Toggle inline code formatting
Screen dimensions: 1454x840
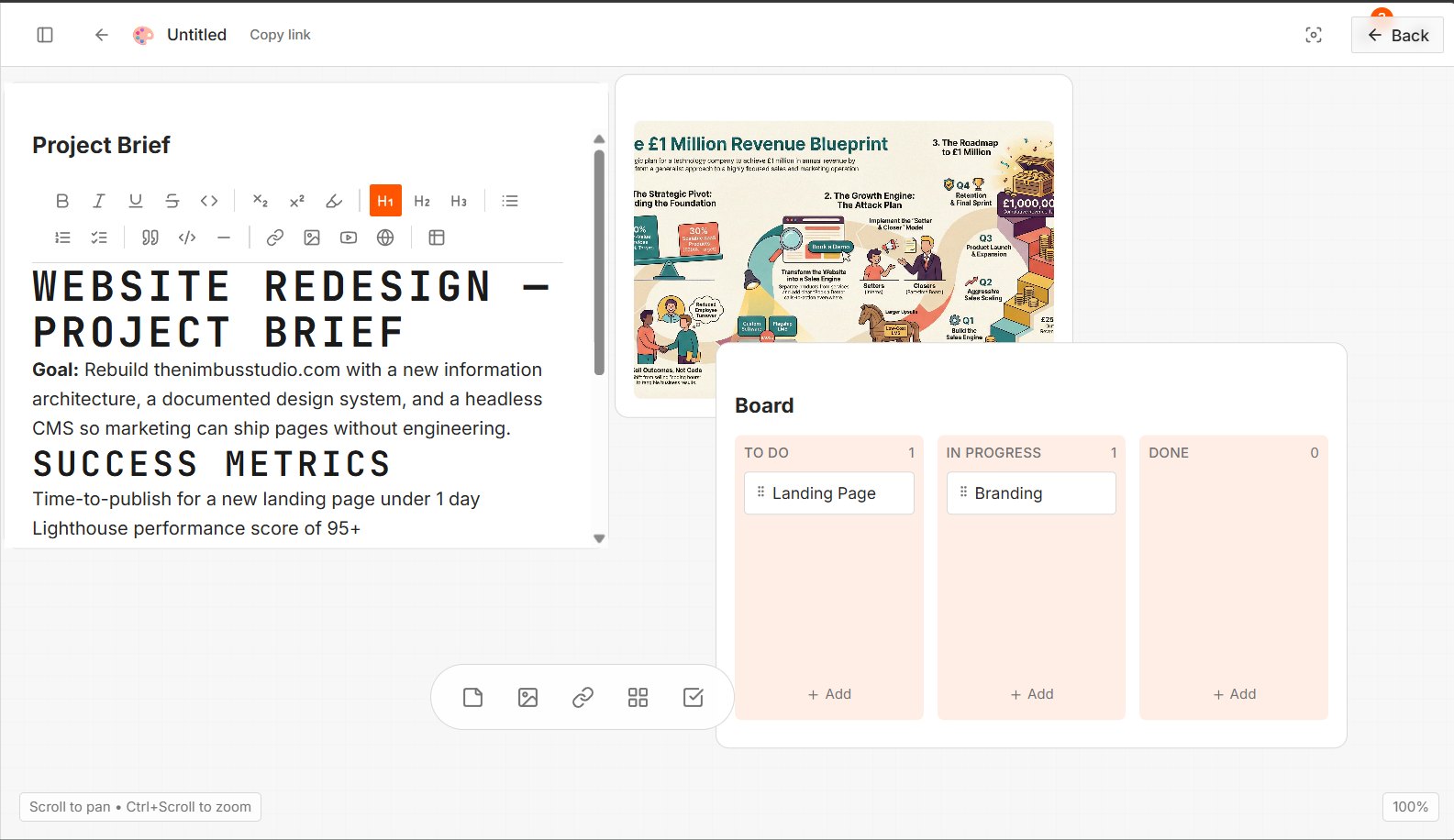(209, 201)
